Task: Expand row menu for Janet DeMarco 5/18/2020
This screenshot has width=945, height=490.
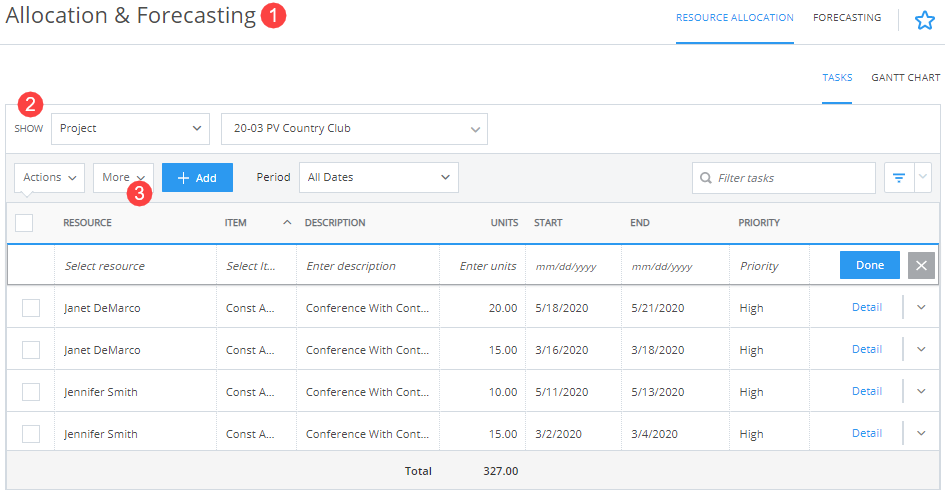Action: tap(921, 307)
